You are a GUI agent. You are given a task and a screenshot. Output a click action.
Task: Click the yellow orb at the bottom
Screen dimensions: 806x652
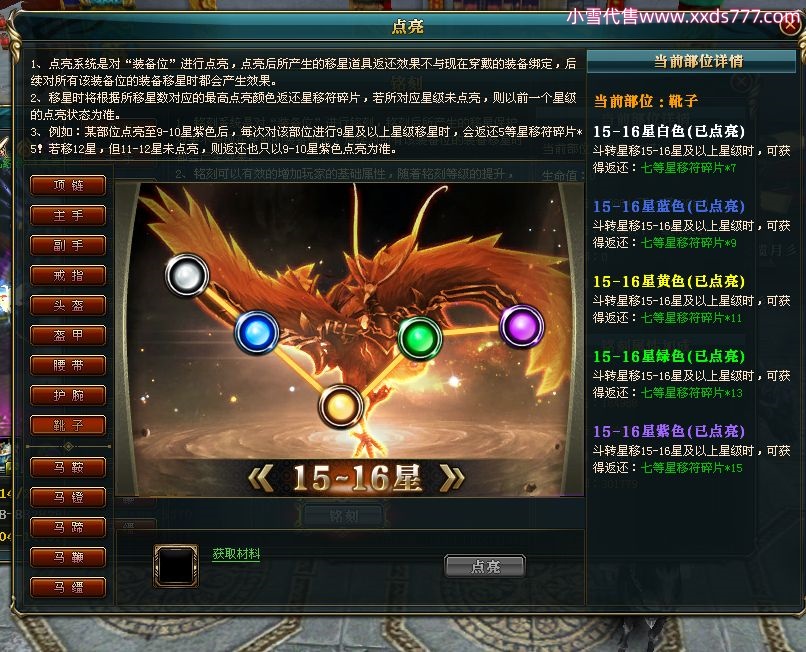click(x=341, y=406)
